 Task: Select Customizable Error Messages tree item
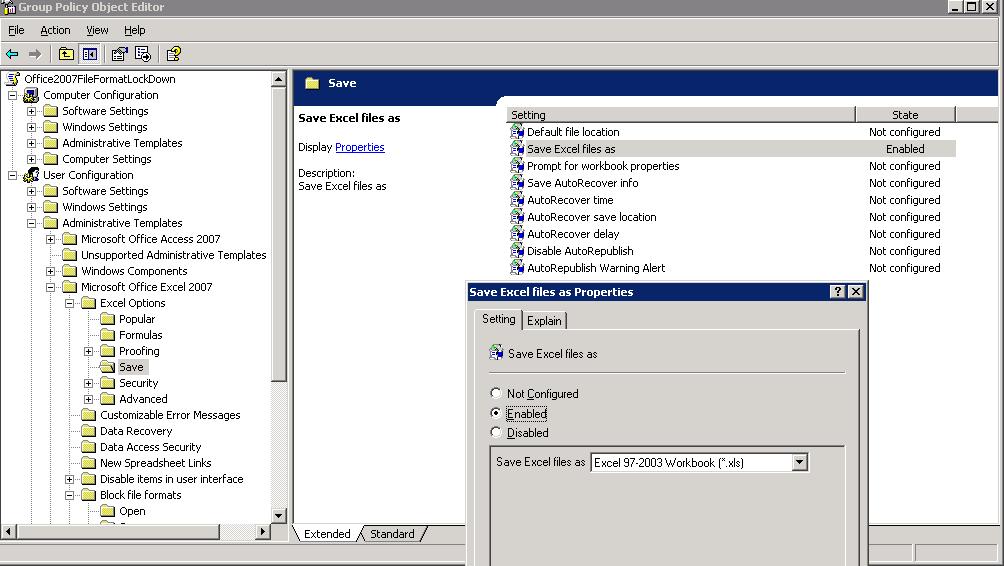coord(170,415)
